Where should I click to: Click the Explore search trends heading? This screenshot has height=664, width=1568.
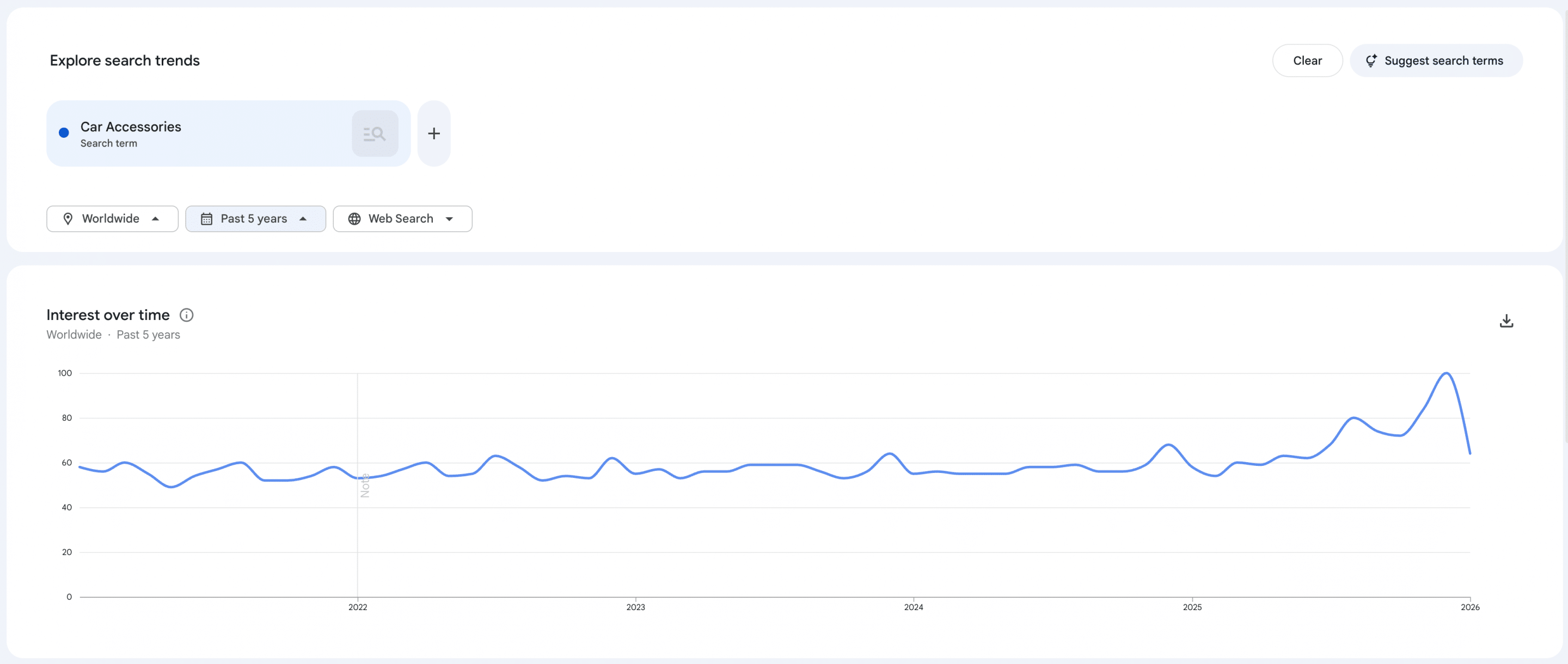point(125,60)
